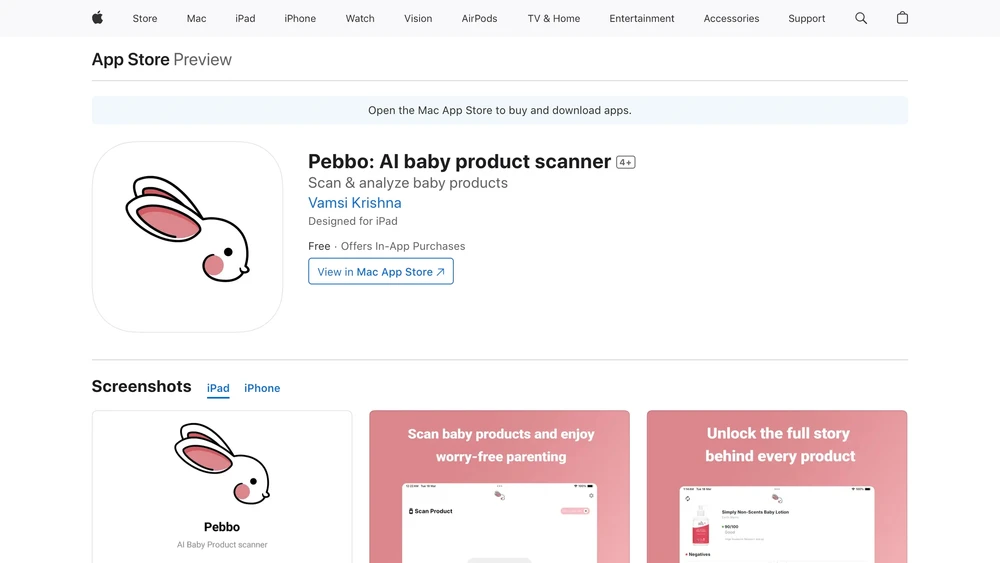
Task: Click the Apple logo icon
Action: coord(98,18)
